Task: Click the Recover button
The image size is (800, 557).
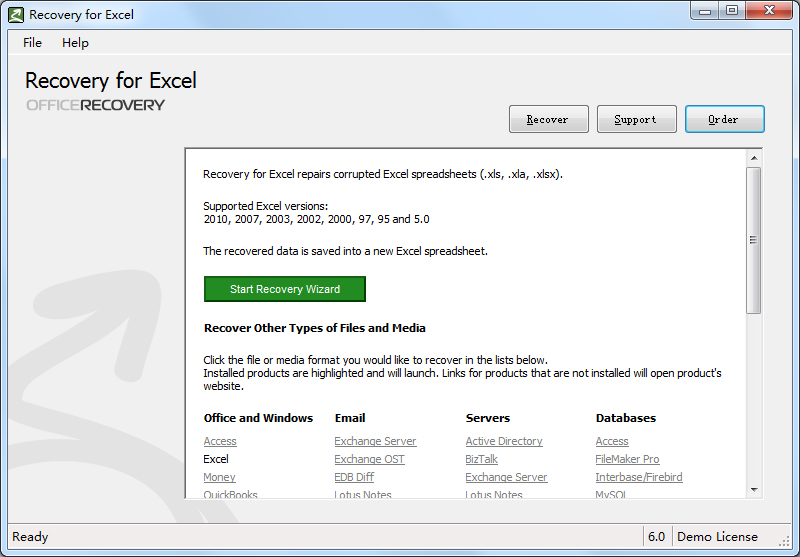Action: click(548, 119)
